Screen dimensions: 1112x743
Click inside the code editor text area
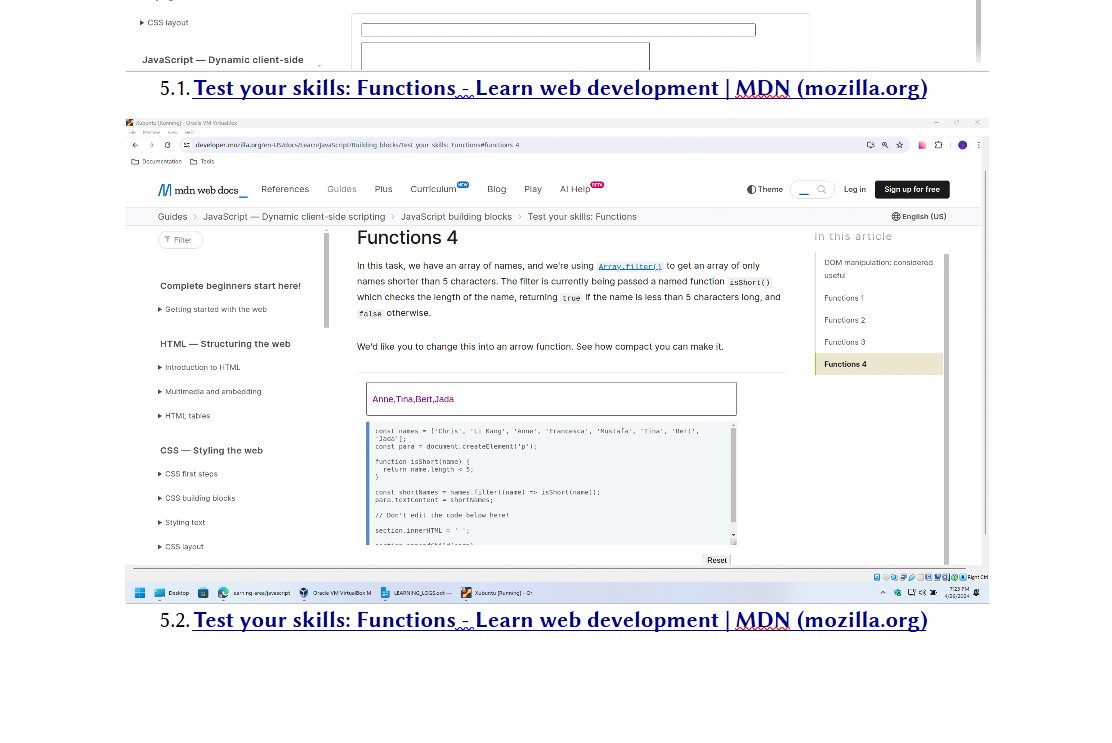[550, 484]
